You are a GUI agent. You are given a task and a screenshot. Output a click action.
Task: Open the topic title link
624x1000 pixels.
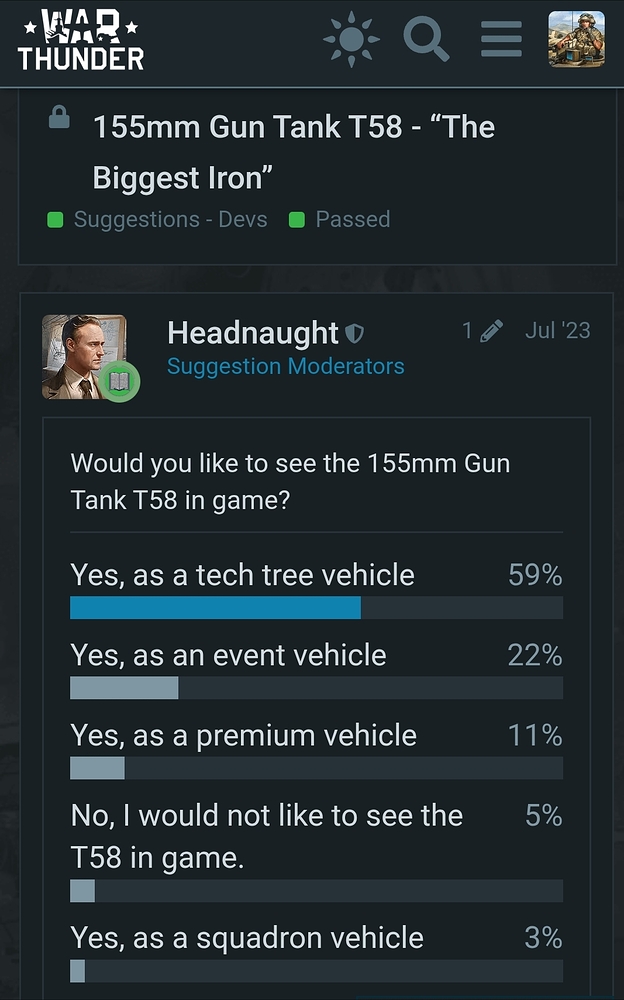click(293, 152)
